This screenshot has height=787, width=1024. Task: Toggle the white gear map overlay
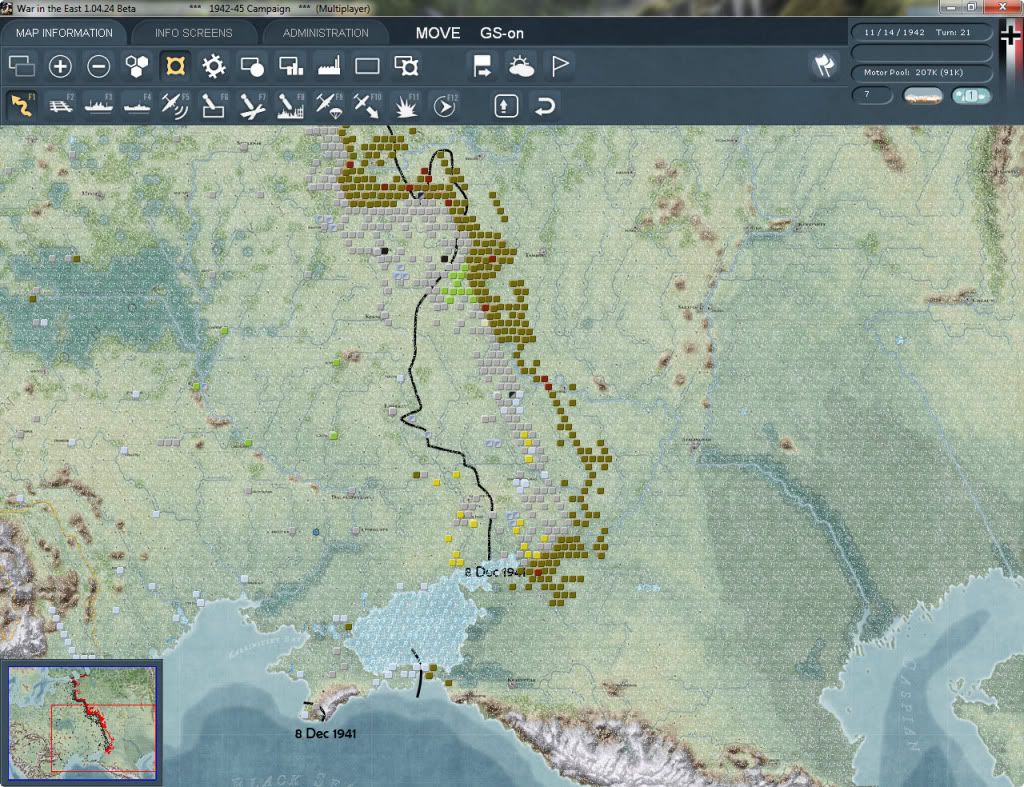(x=214, y=66)
